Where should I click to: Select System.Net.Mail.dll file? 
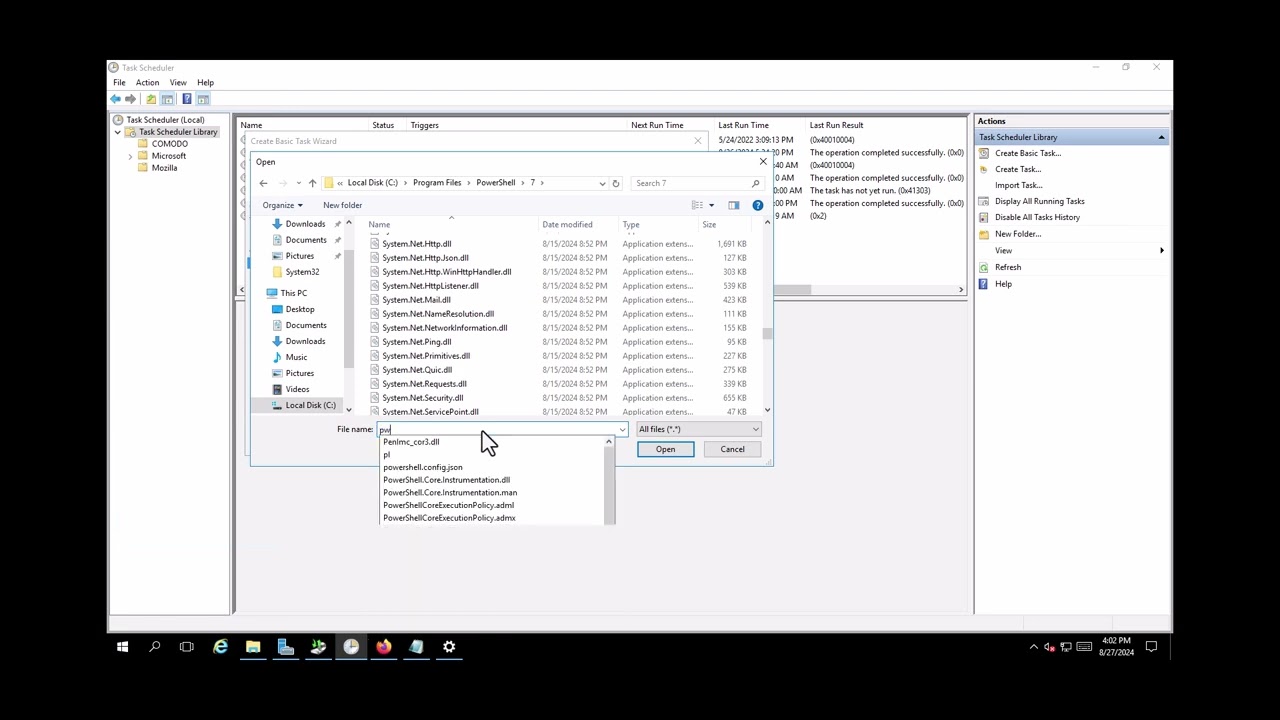pos(416,300)
